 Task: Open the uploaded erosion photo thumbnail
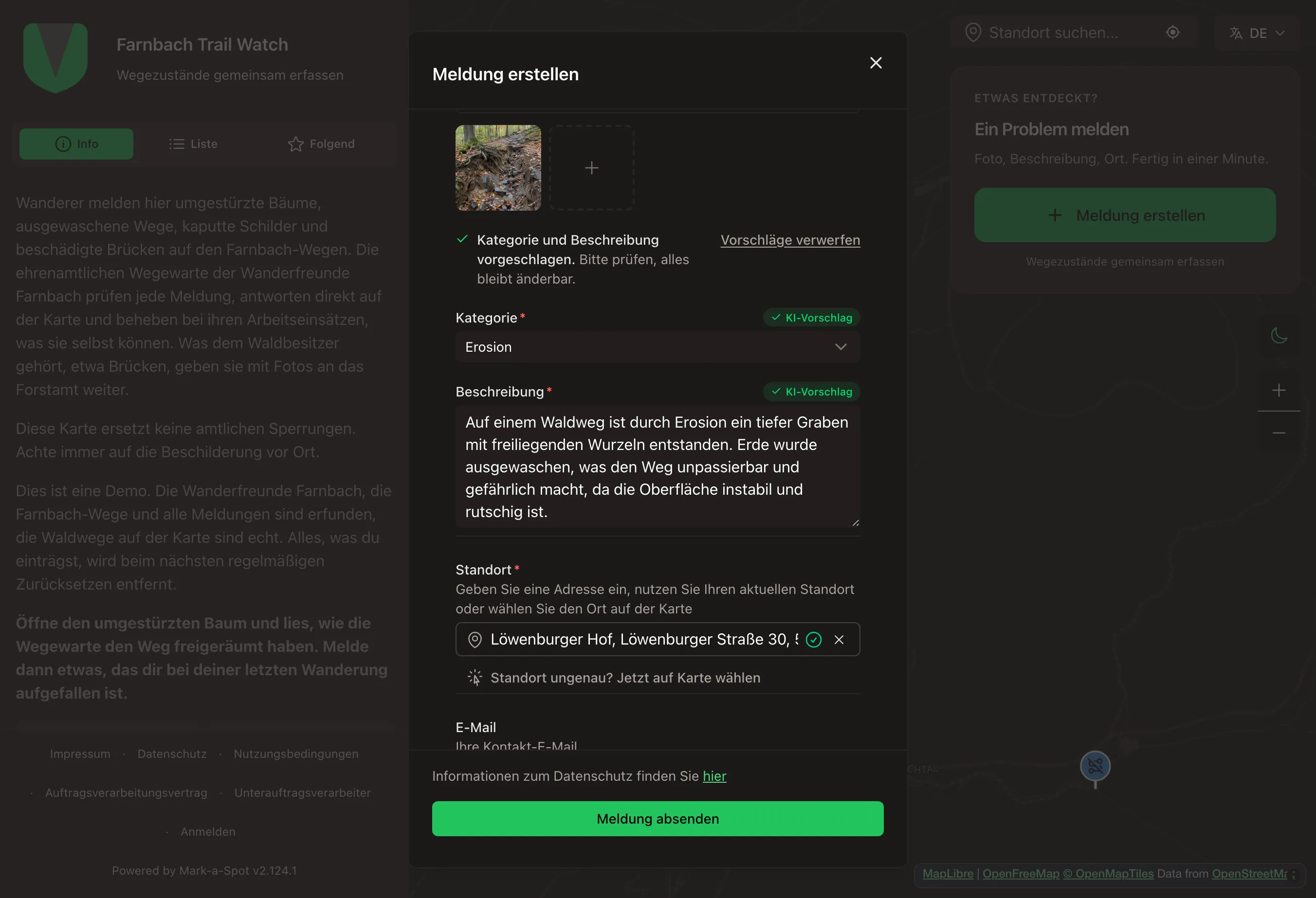pos(498,168)
